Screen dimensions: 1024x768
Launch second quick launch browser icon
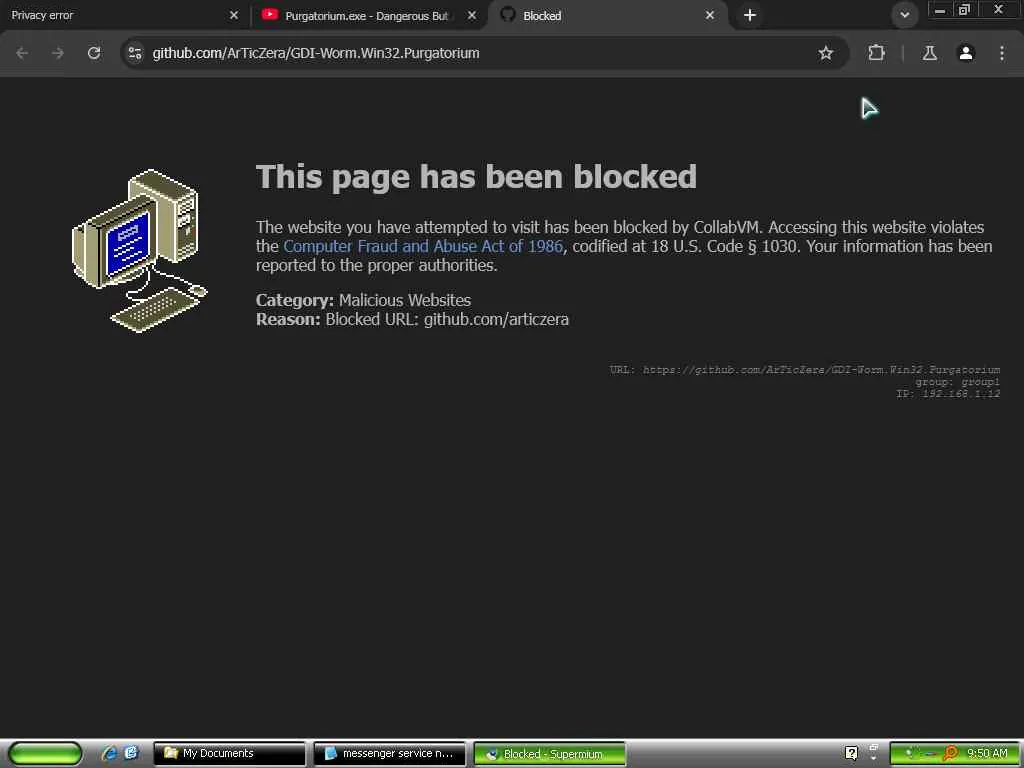pyautogui.click(x=131, y=753)
